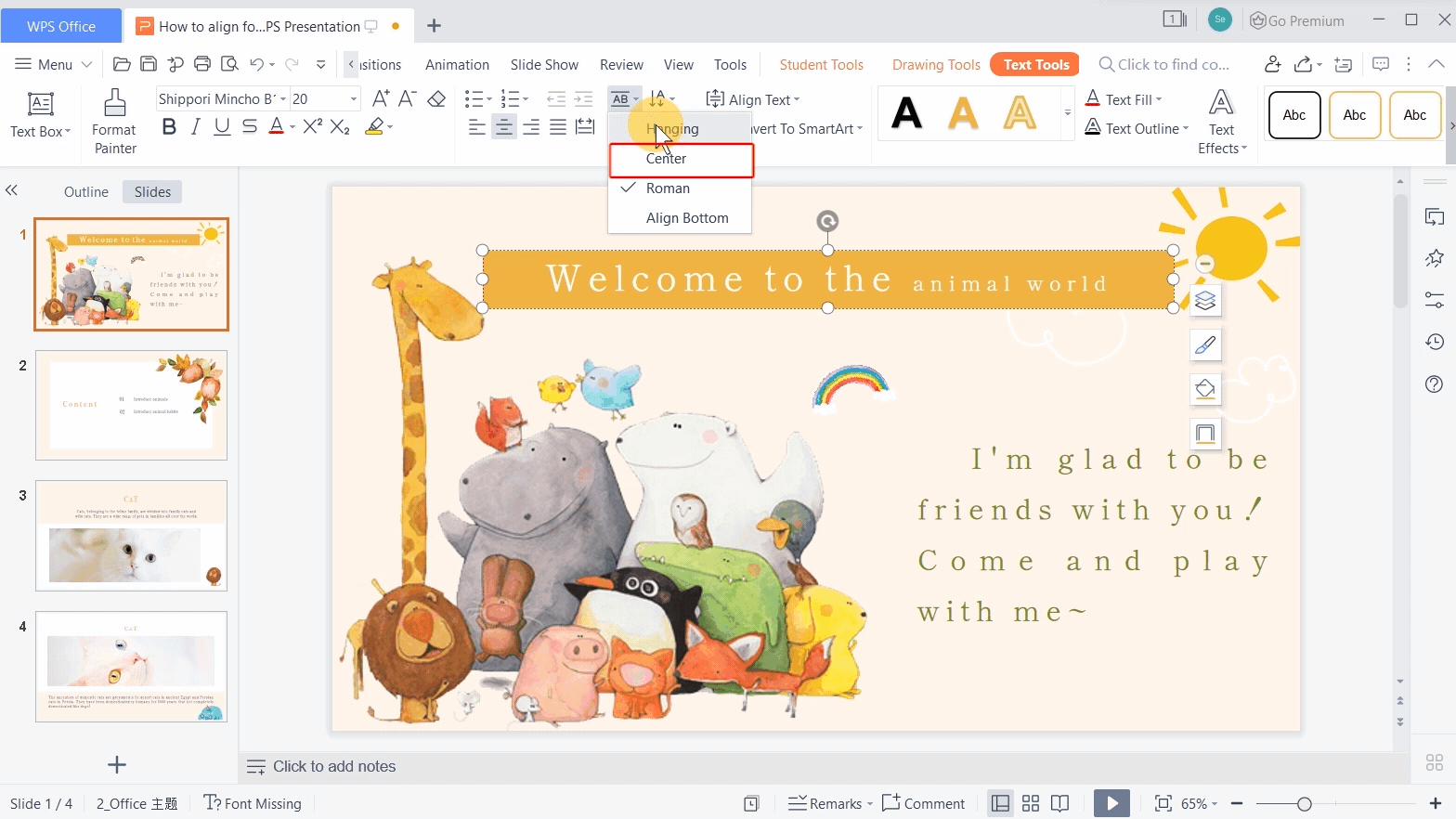The width and height of the screenshot is (1456, 819).
Task: Start slideshow with play button
Action: tap(1111, 803)
